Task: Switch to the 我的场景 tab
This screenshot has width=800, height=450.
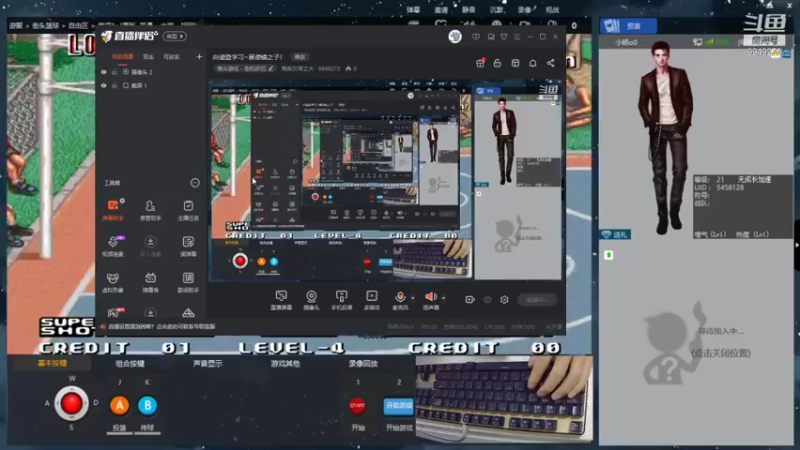Action: pos(122,57)
